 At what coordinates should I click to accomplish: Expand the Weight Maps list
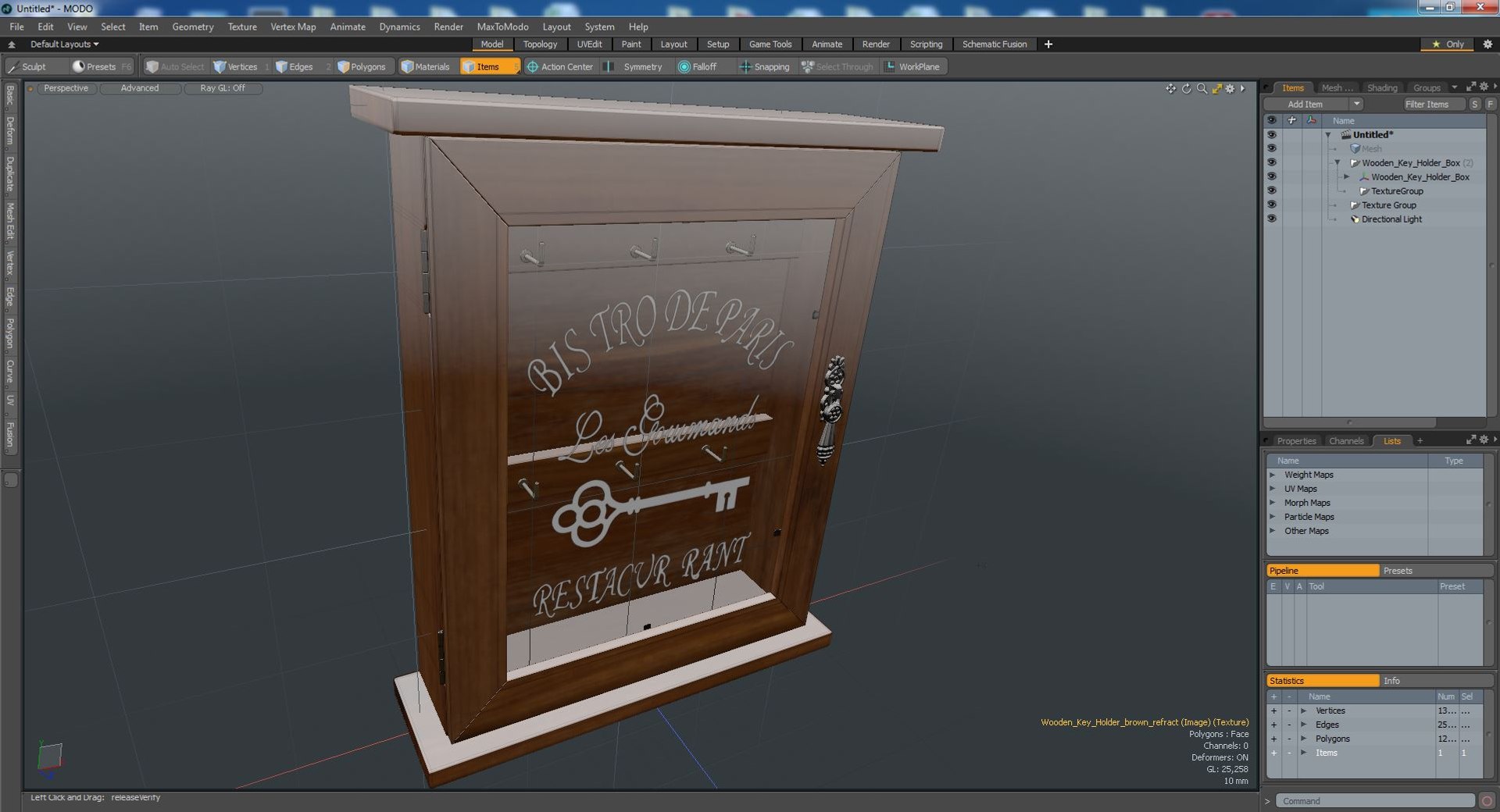click(1273, 475)
